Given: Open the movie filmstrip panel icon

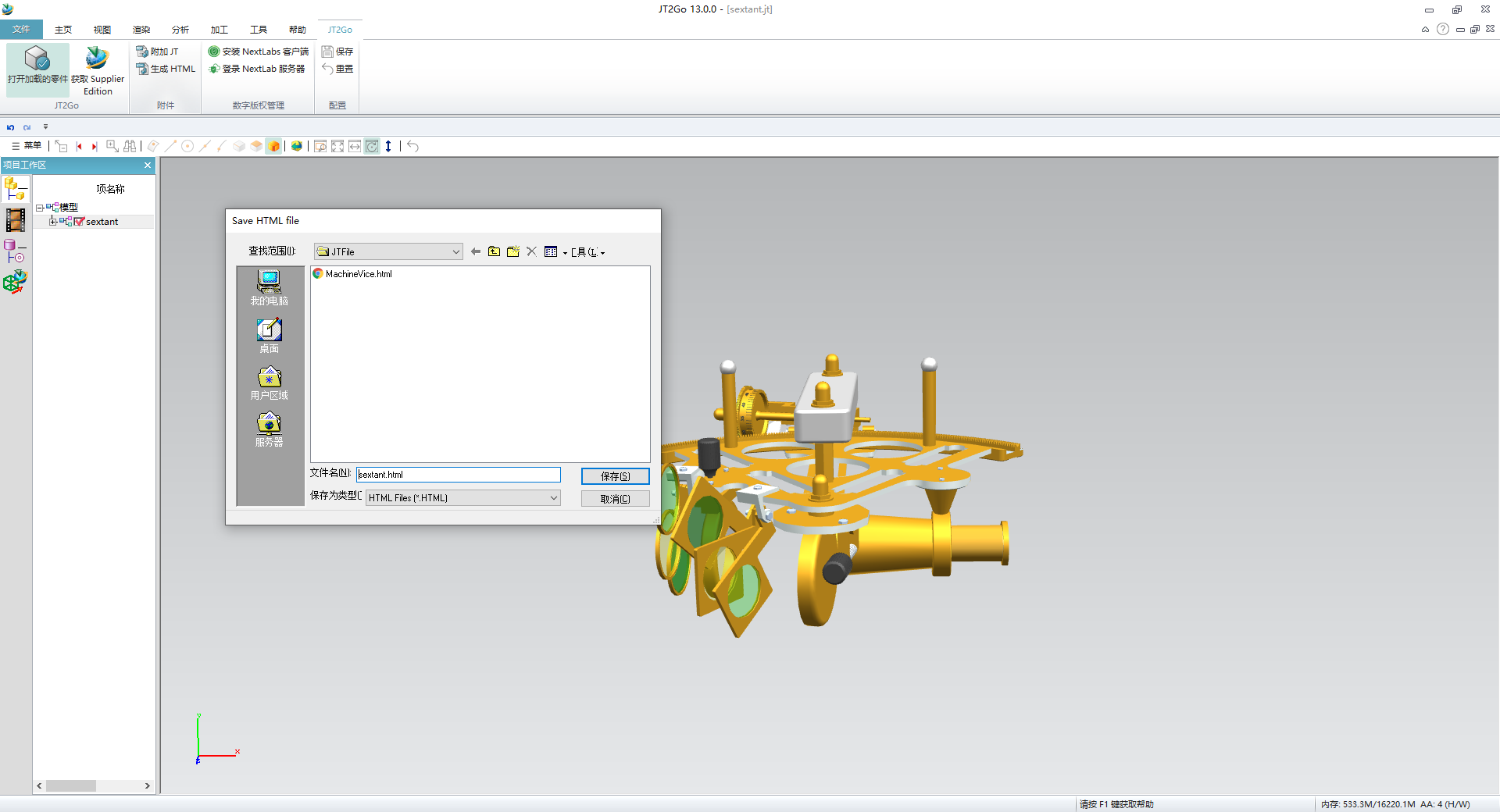Looking at the screenshot, I should coord(15,220).
